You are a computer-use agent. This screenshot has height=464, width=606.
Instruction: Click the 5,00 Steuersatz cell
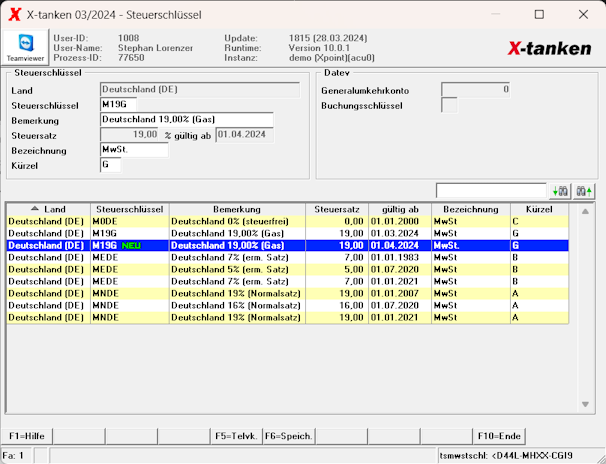click(337, 269)
